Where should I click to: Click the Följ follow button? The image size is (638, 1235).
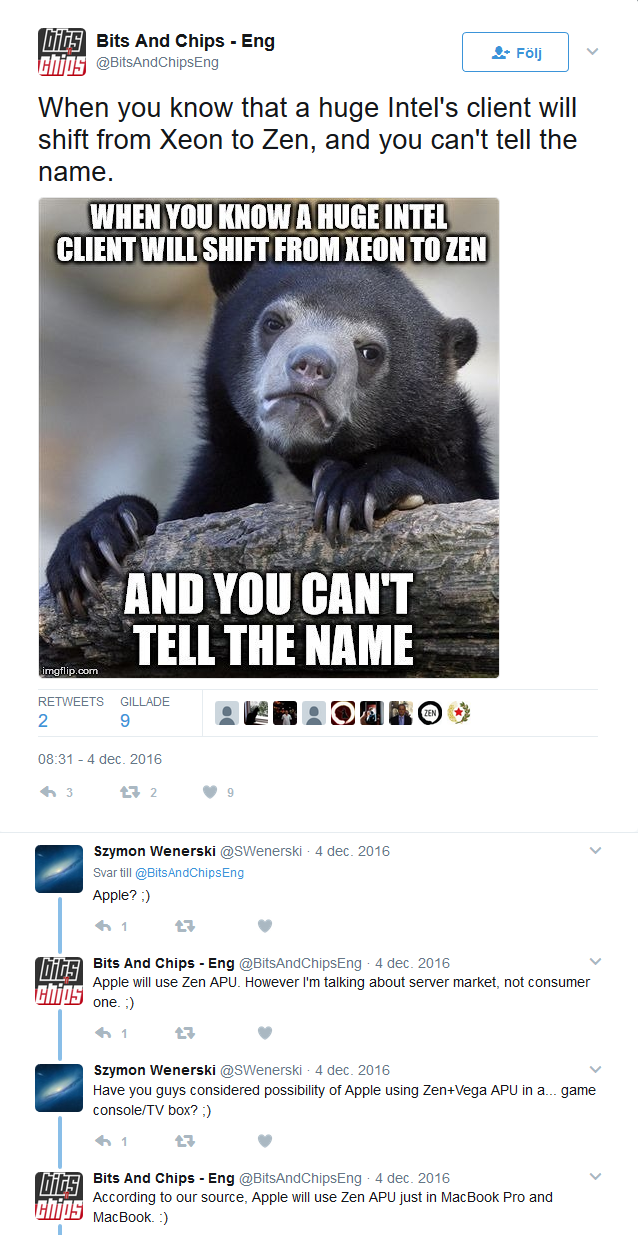click(x=515, y=52)
